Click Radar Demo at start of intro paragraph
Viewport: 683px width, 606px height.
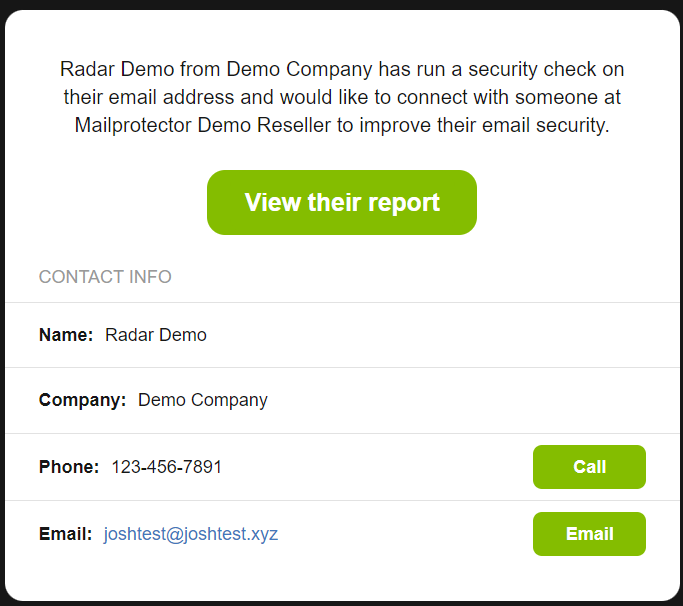(x=117, y=69)
